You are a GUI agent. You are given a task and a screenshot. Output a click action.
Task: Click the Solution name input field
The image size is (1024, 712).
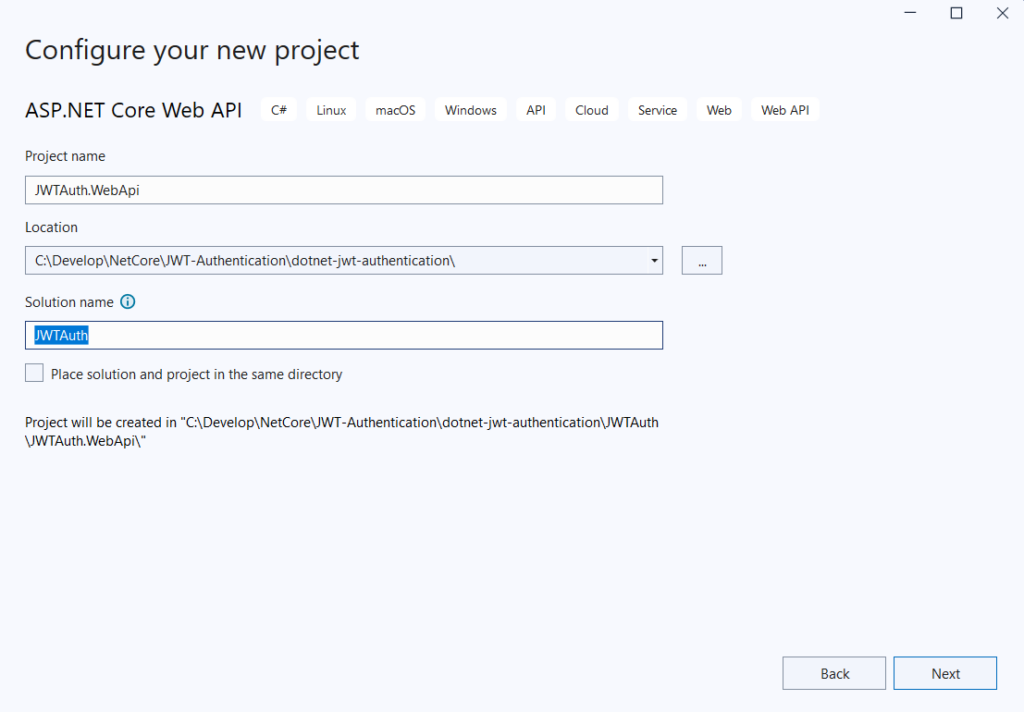click(344, 335)
